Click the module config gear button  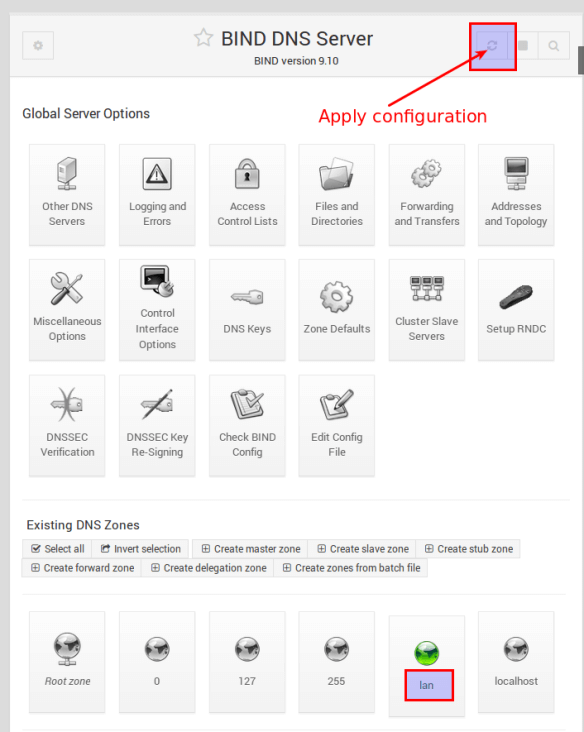(x=38, y=46)
